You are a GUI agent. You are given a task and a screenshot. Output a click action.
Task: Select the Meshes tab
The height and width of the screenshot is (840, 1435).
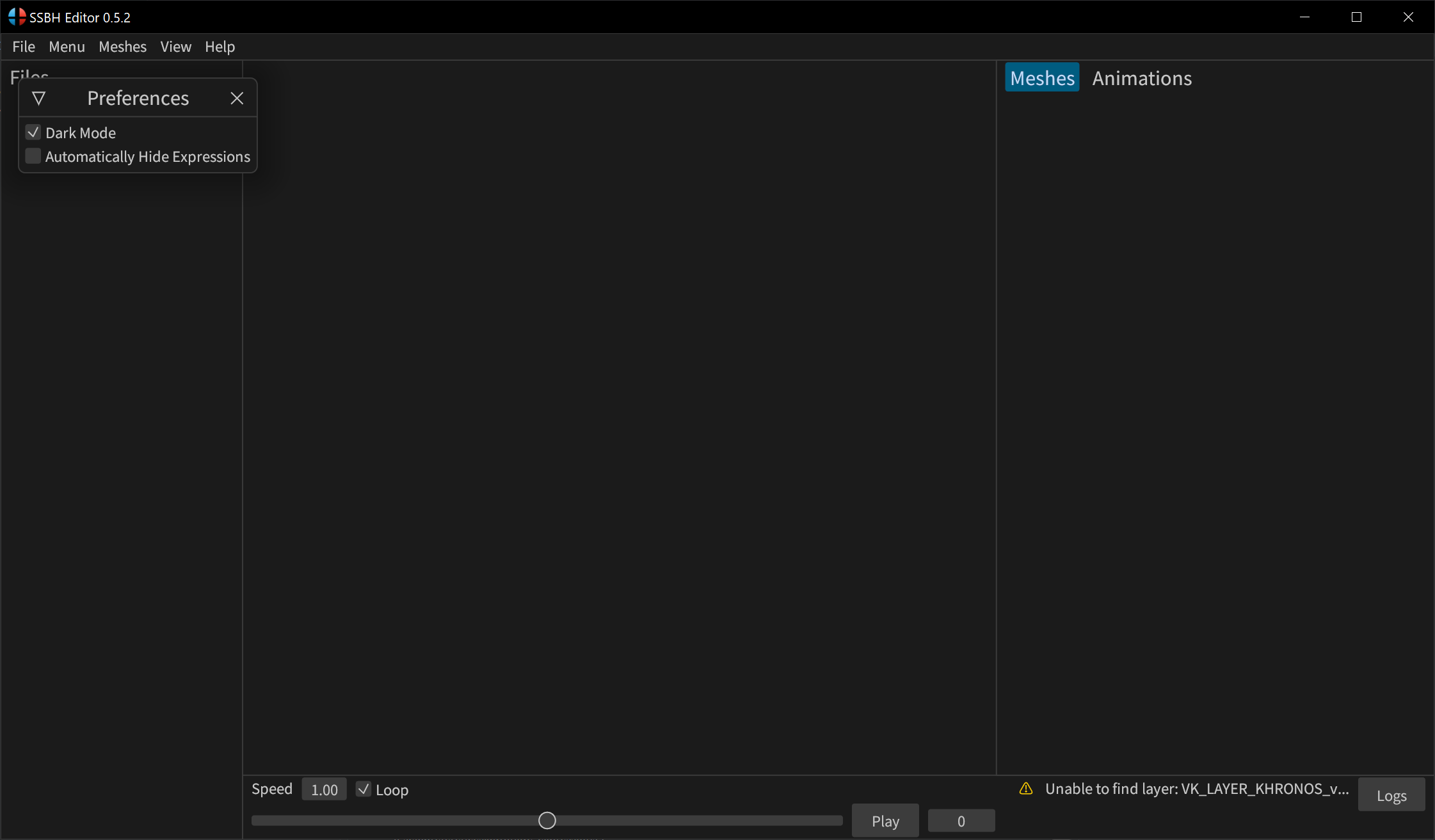pos(1042,77)
